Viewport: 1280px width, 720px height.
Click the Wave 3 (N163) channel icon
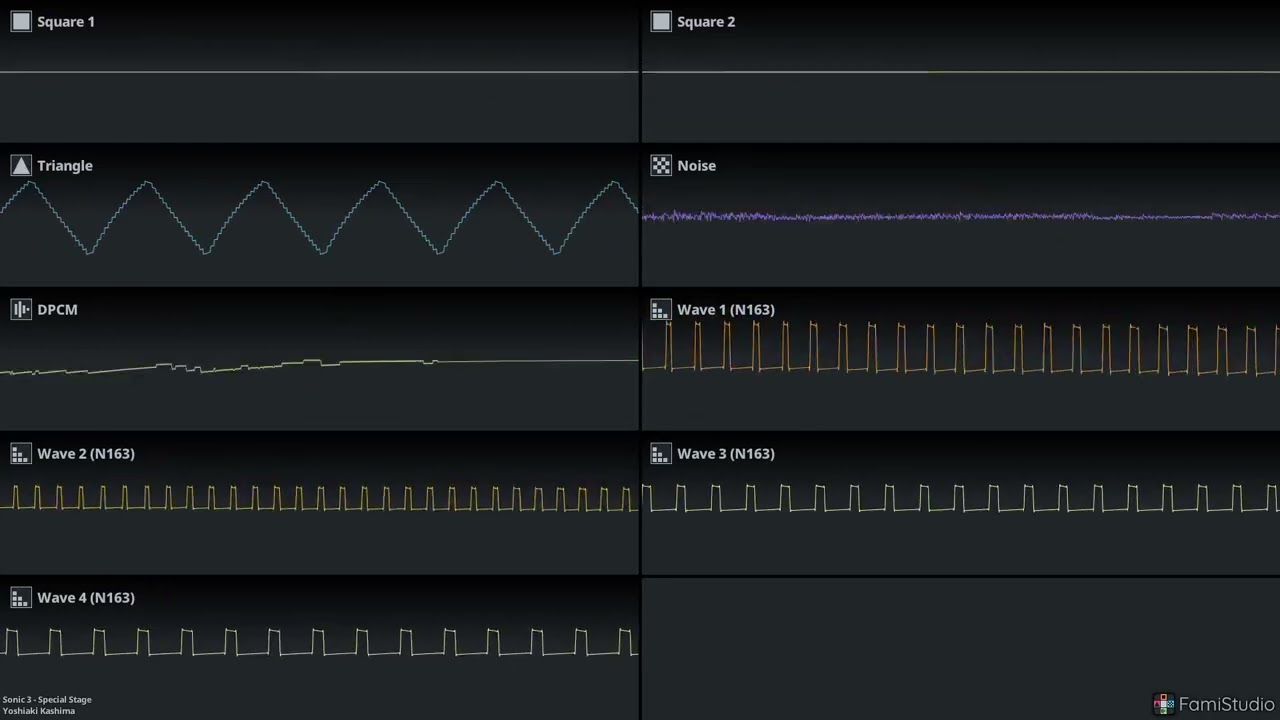[661, 453]
